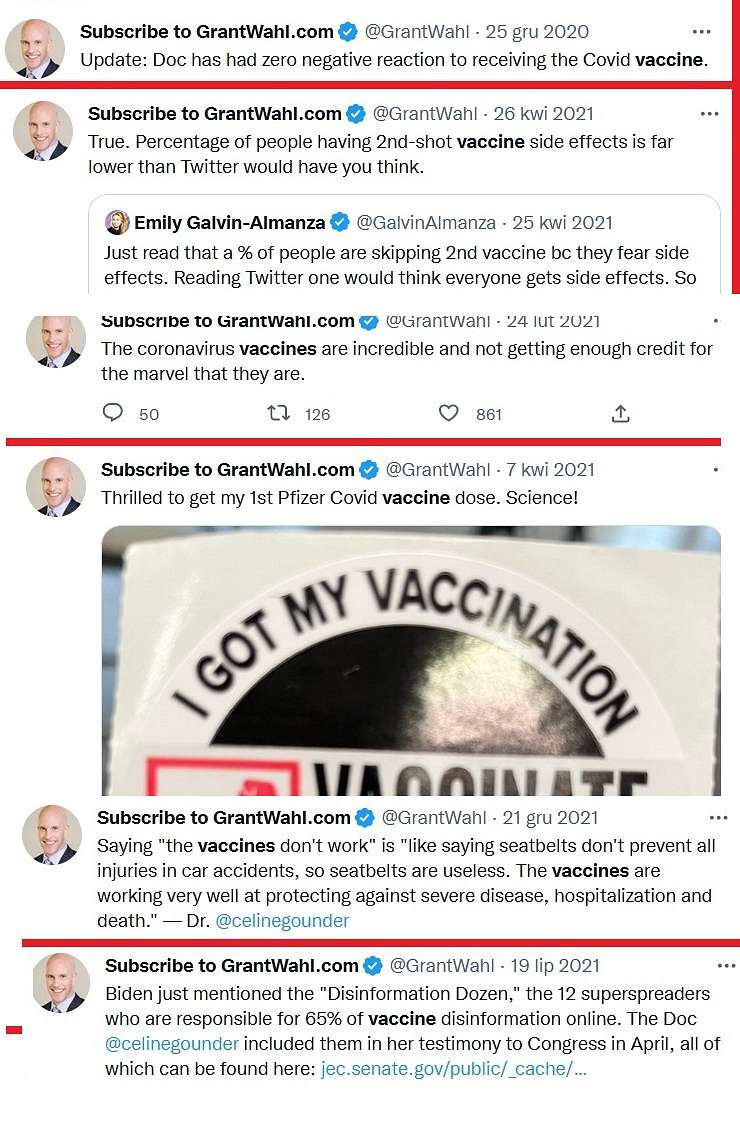Retweet the incredible coronavirus vaccines tweet
Image resolution: width=740 pixels, height=1132 pixels.
coord(278,413)
